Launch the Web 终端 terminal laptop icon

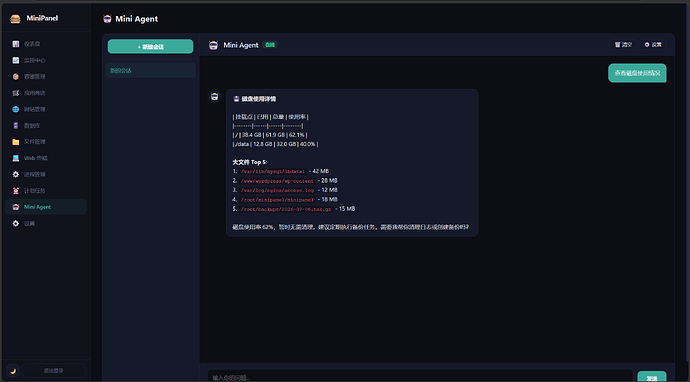(16, 158)
